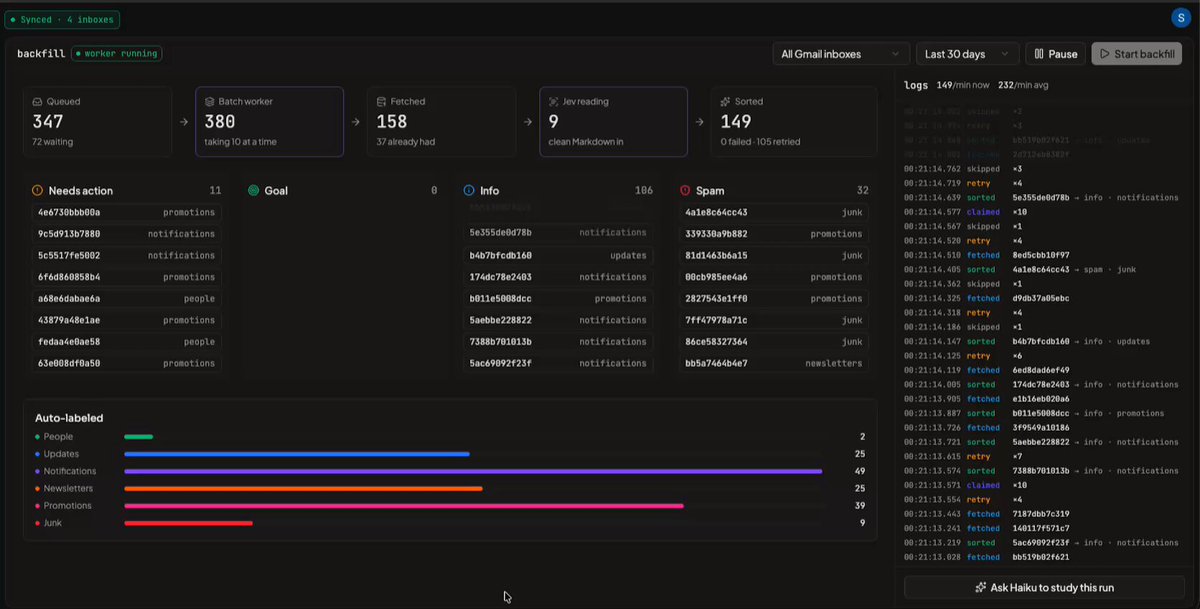Open the Spam row bb5a7464b4e7 newsletters

pos(774,364)
